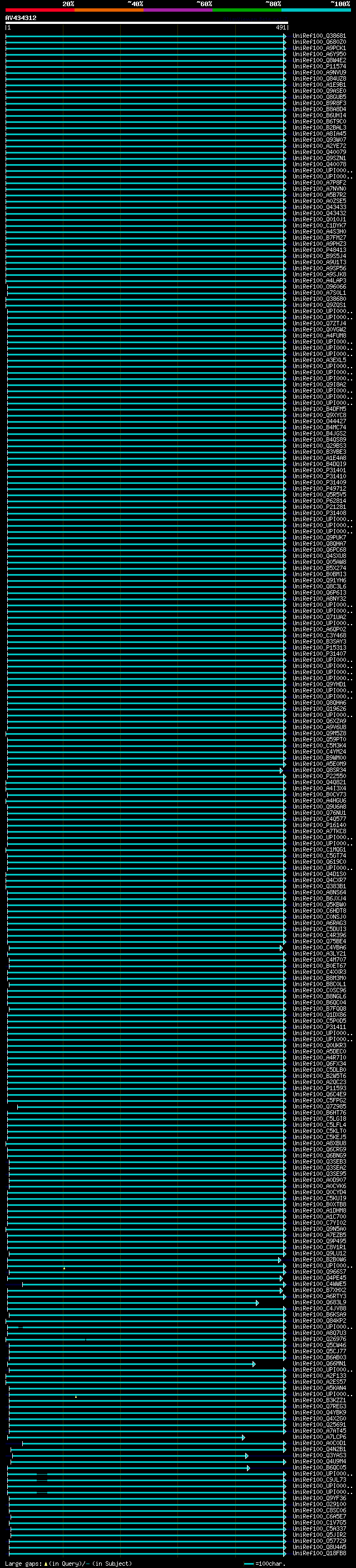Image resolution: width=356 pixels, height=1568 pixels.
Task: Select UniRef100_A7P8F2 label
Action: pos(319,182)
